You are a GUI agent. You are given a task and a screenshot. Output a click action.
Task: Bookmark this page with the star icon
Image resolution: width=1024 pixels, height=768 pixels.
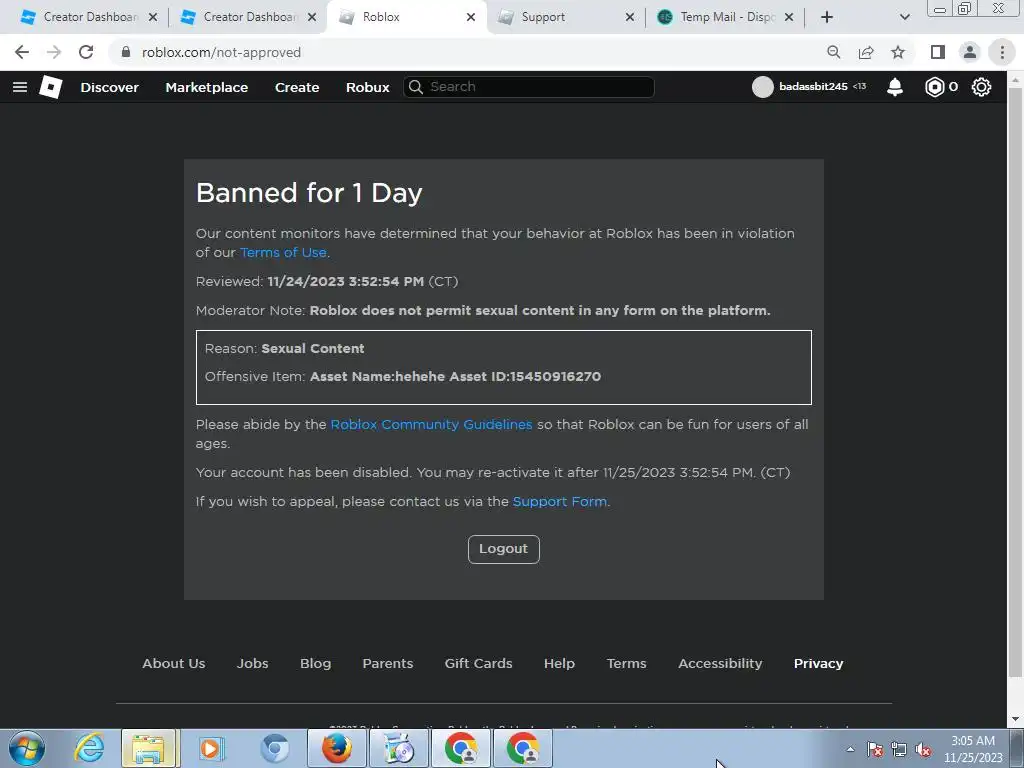point(898,52)
